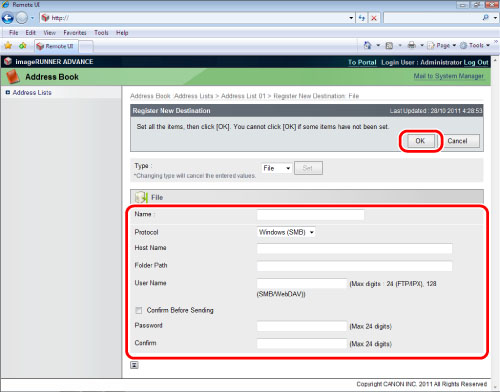Click the Log Out link
The width and height of the screenshot is (500, 392).
point(476,62)
